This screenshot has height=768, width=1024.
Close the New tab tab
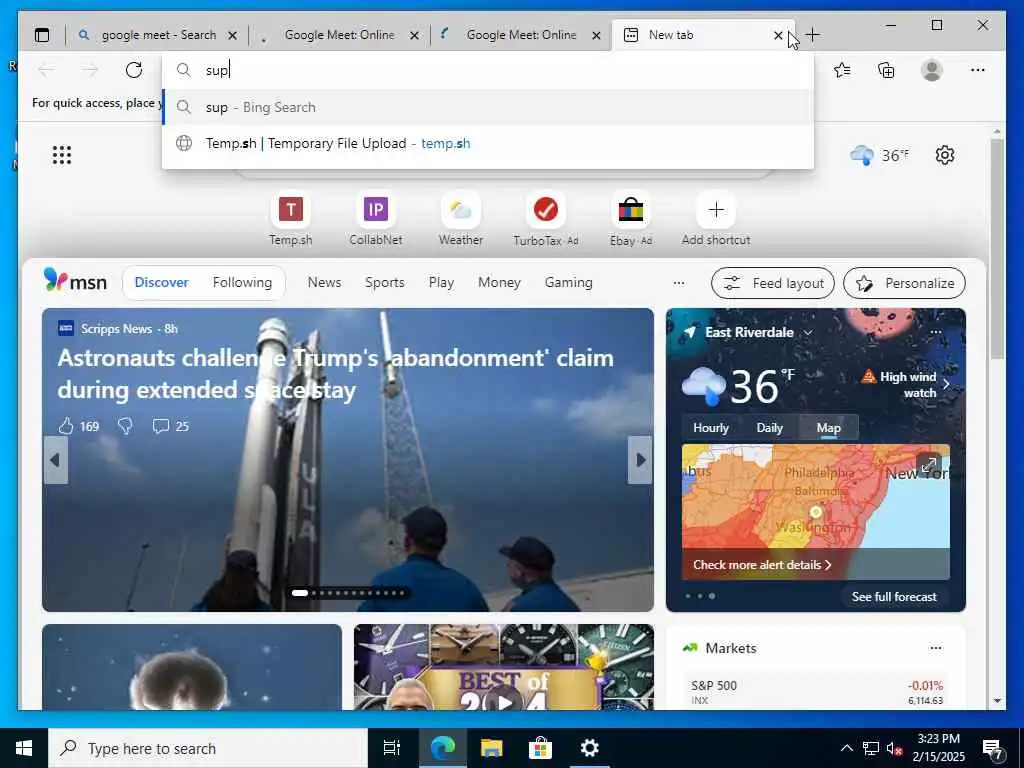point(778,35)
